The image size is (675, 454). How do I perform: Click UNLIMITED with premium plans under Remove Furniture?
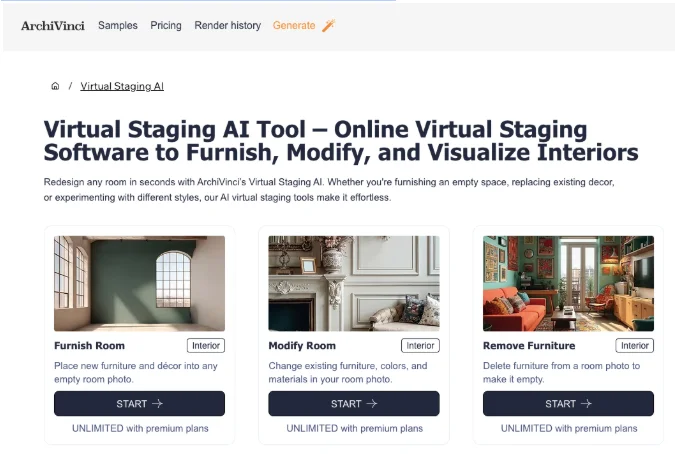tap(569, 429)
